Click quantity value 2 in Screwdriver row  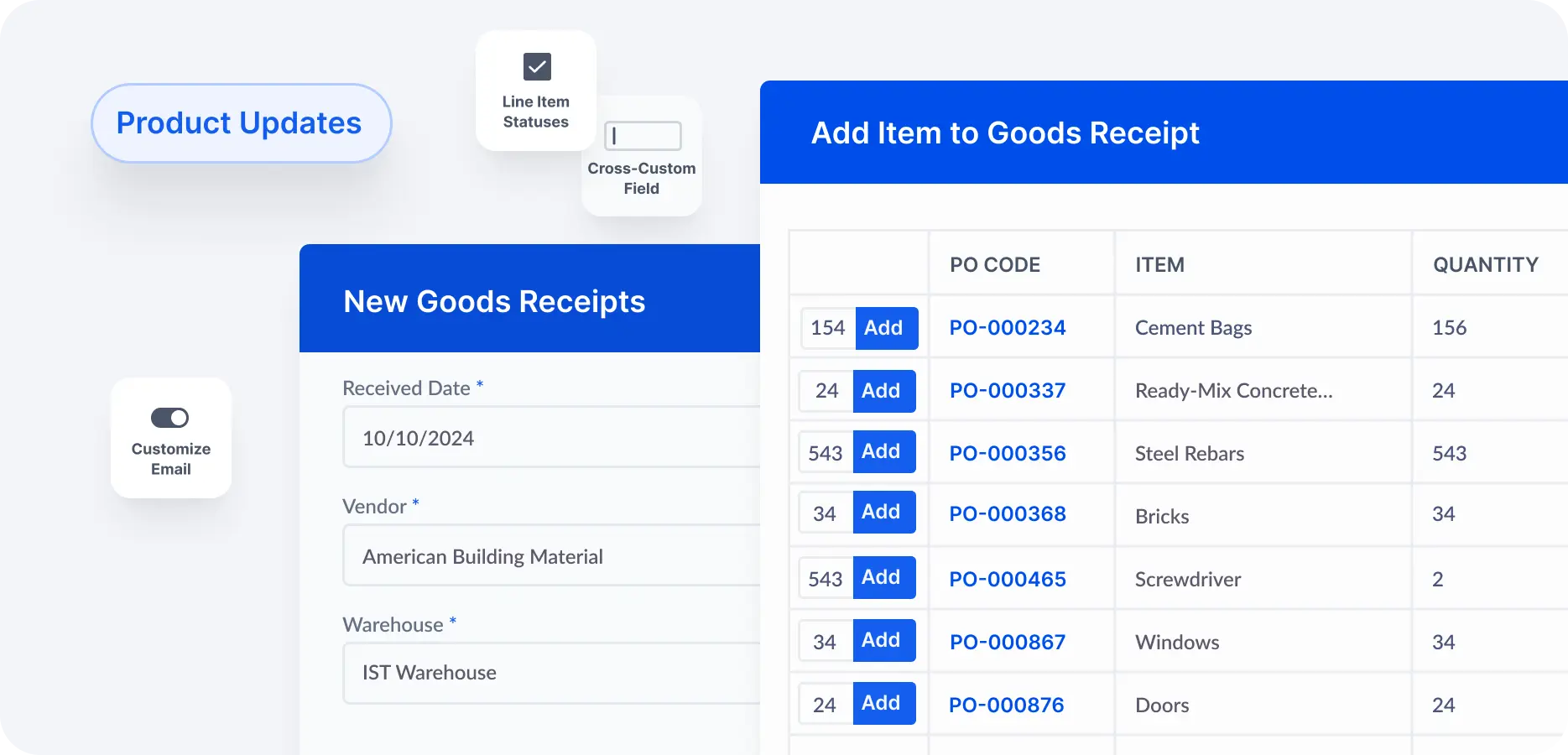click(1438, 580)
